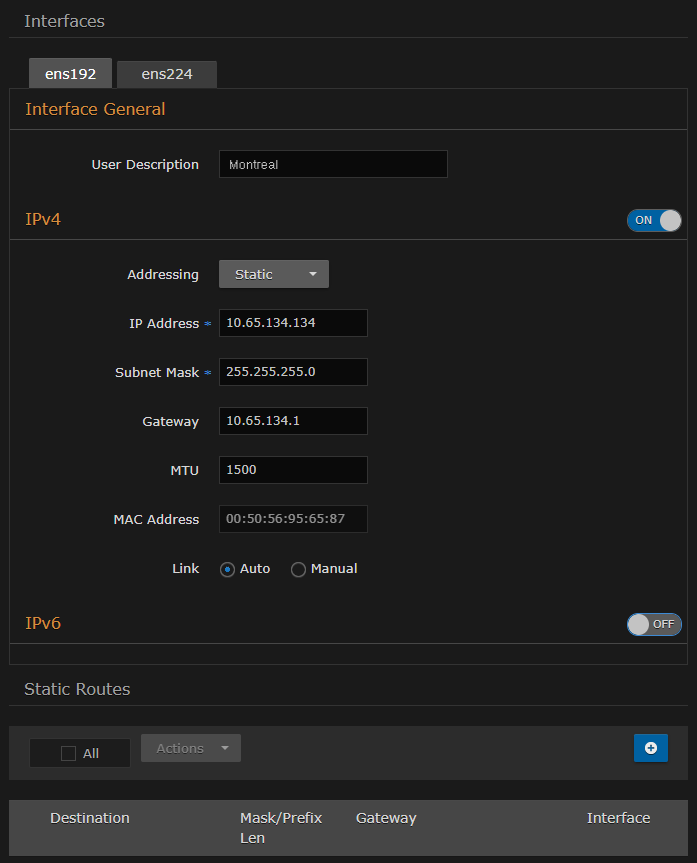Check the All routes checkbox

pos(69,753)
